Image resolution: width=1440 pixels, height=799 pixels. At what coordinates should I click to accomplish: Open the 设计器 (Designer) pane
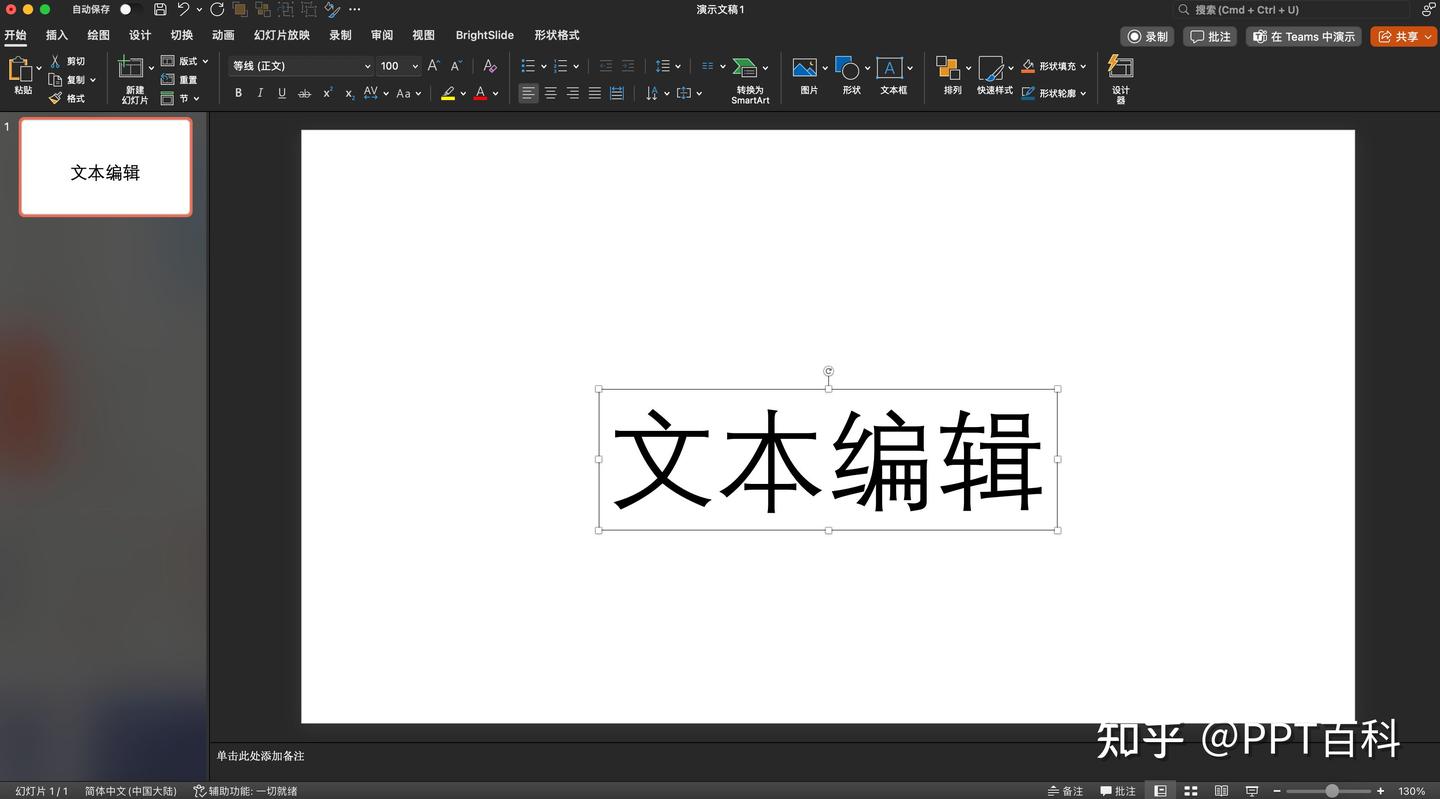1119,75
